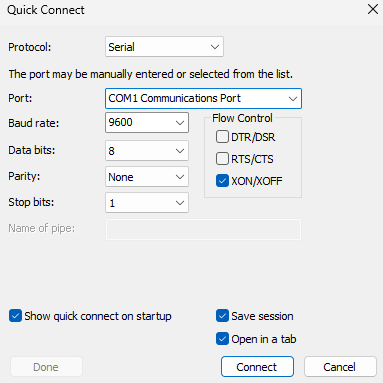Viewport: 383px width, 383px height.
Task: Click the greyed-out Done button
Action: pyautogui.click(x=46, y=367)
